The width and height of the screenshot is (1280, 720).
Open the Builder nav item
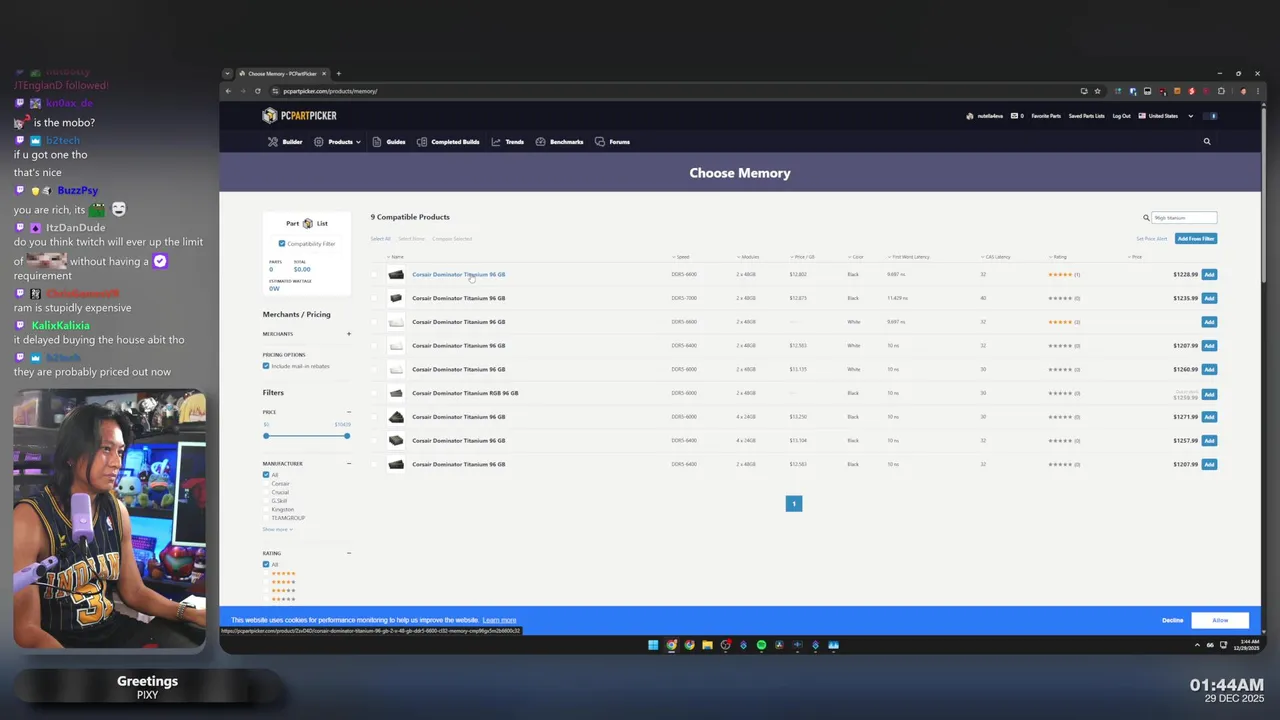click(285, 142)
